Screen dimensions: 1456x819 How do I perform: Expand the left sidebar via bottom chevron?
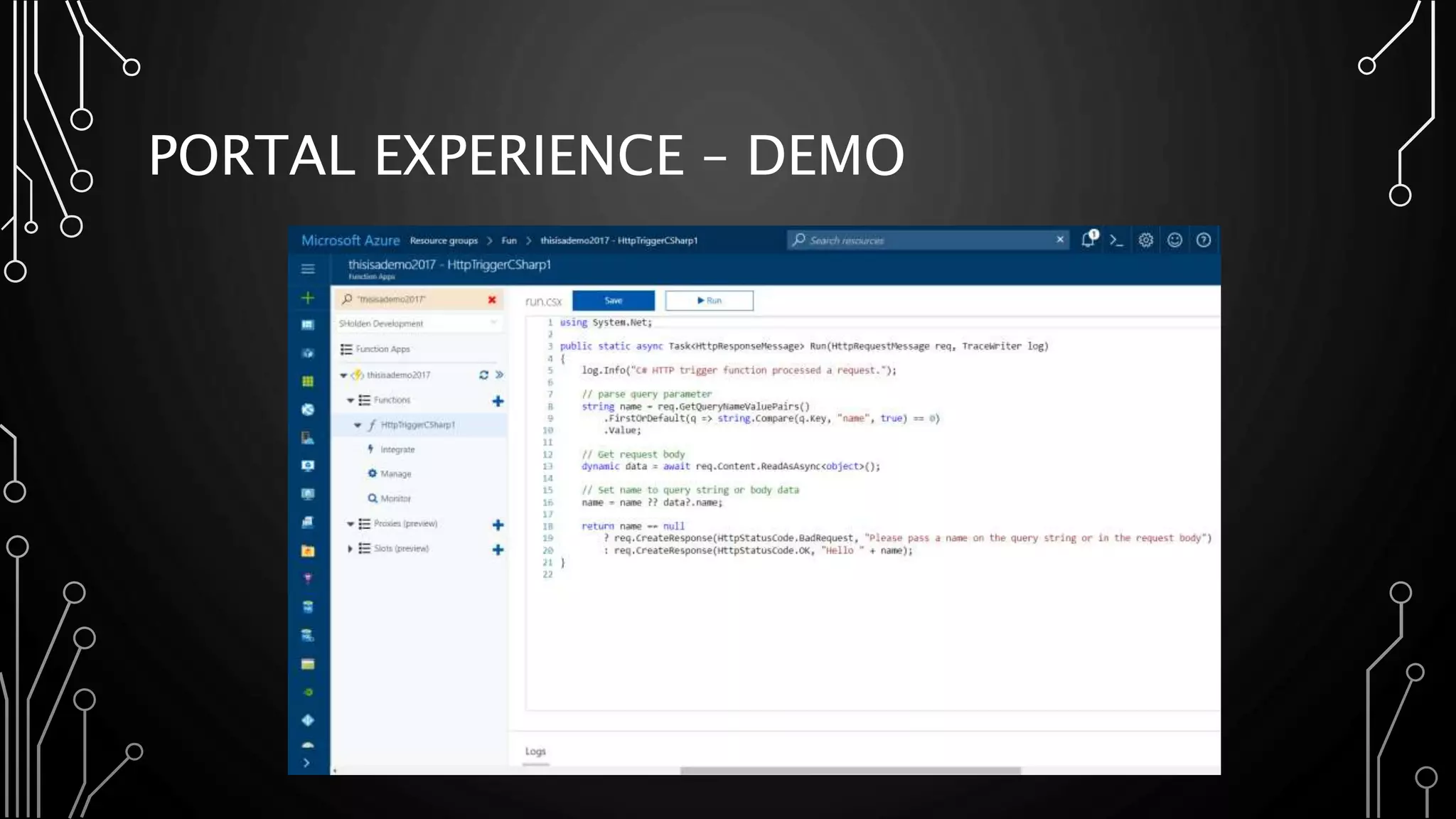coord(307,763)
